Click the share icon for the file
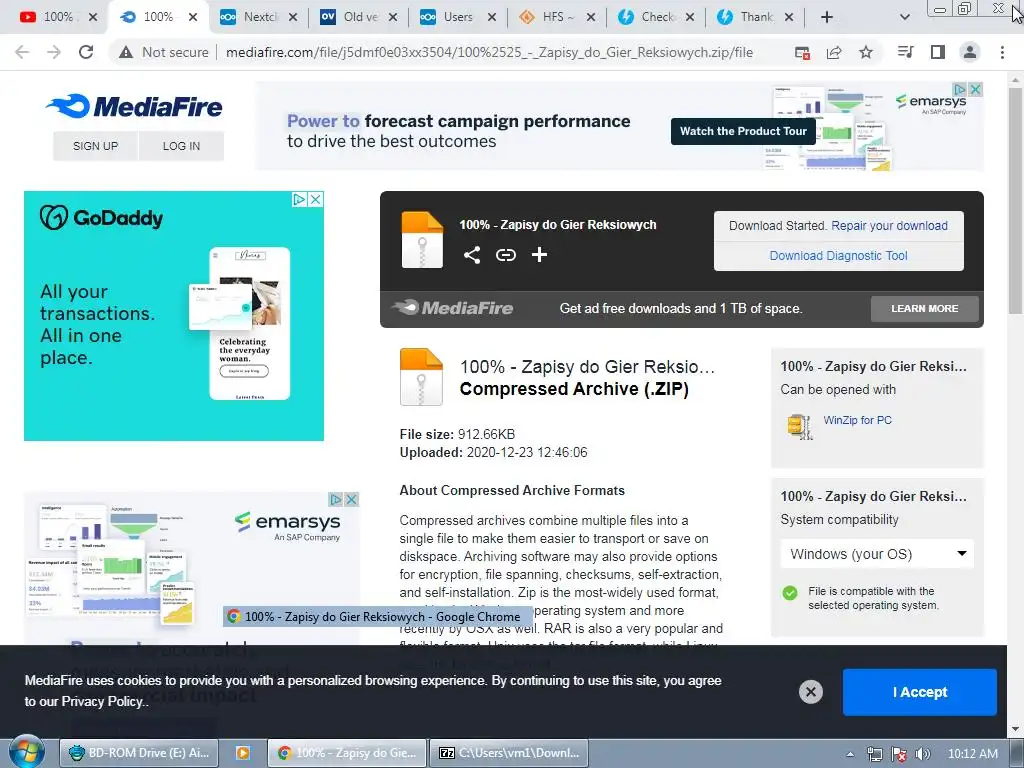The height and width of the screenshot is (768, 1024). coord(472,255)
